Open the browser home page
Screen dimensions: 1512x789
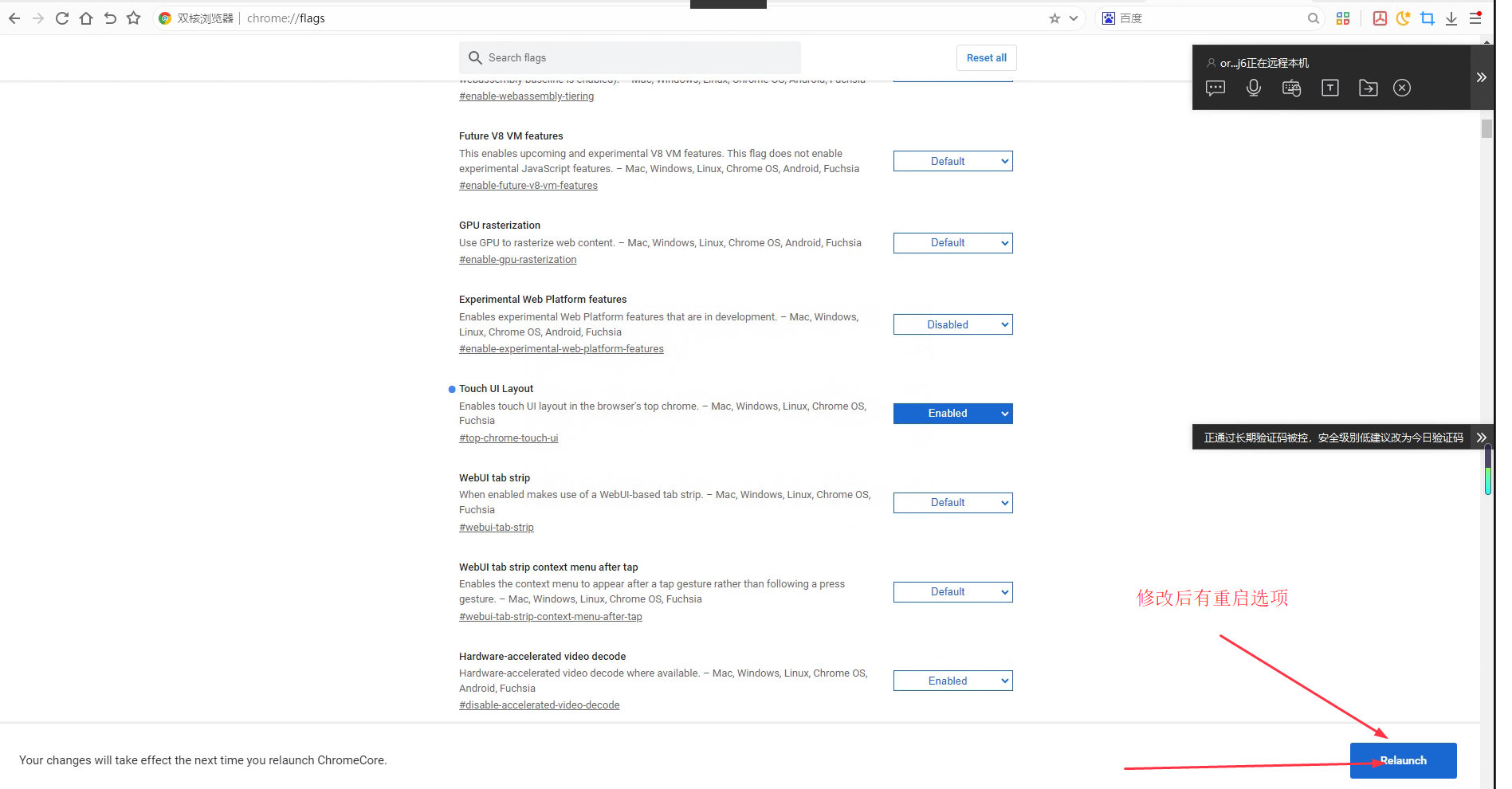(86, 18)
